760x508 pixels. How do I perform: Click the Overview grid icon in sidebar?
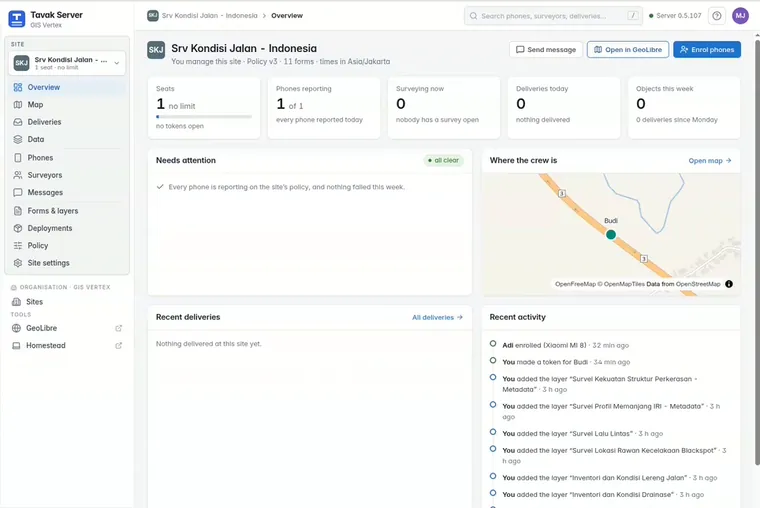click(18, 87)
